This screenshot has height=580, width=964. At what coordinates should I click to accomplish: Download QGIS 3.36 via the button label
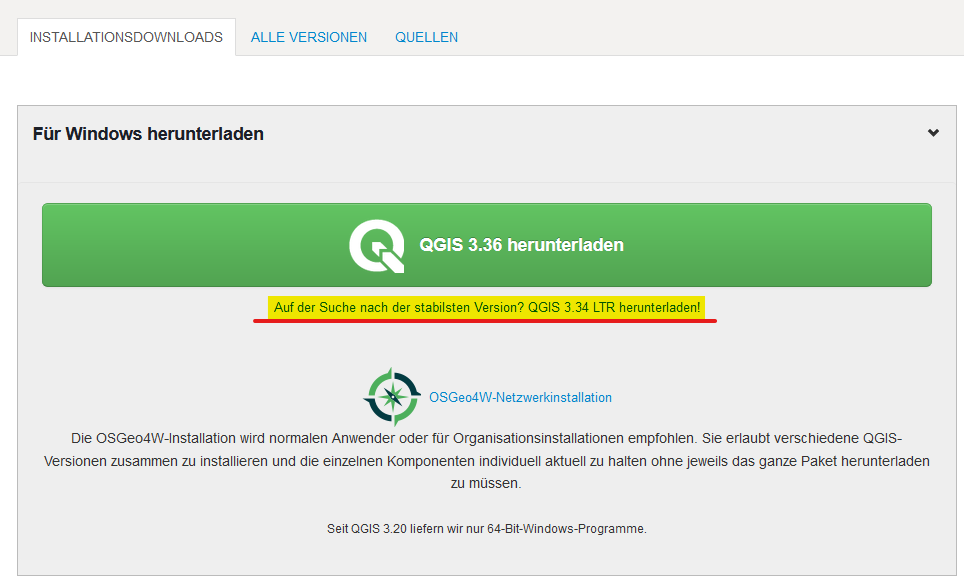(x=520, y=245)
